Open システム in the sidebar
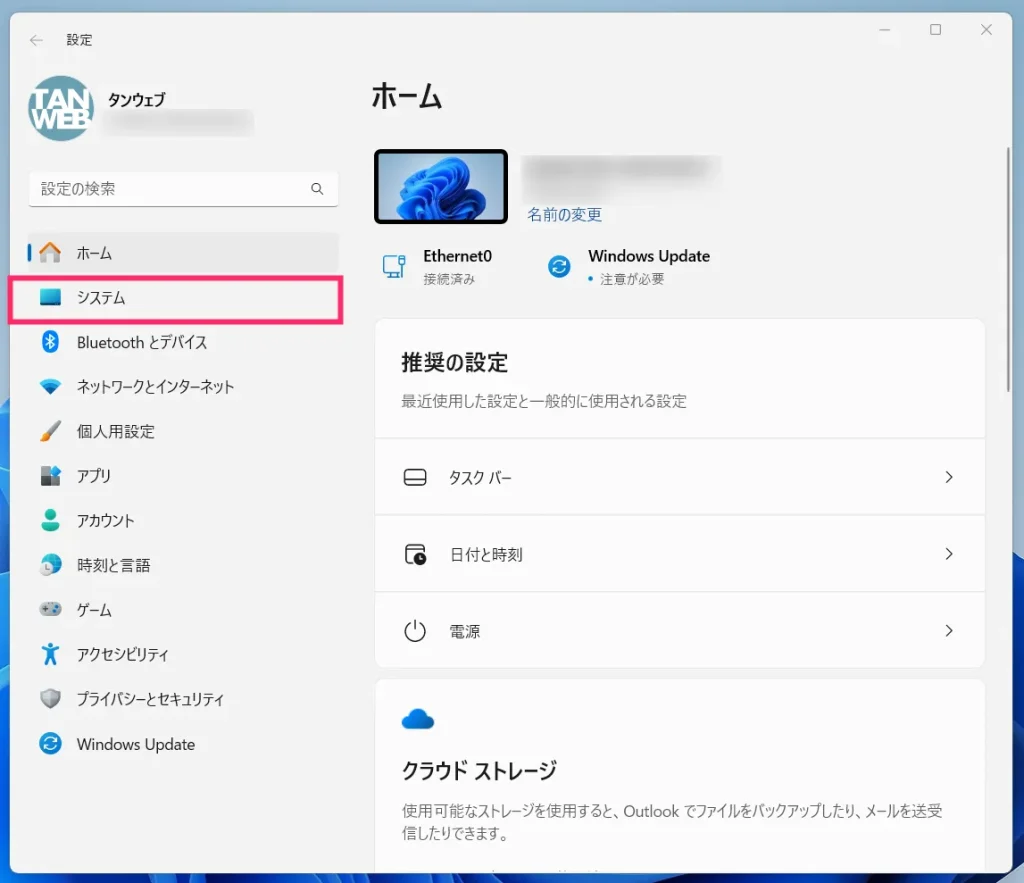The width and height of the screenshot is (1024, 883). [184, 297]
